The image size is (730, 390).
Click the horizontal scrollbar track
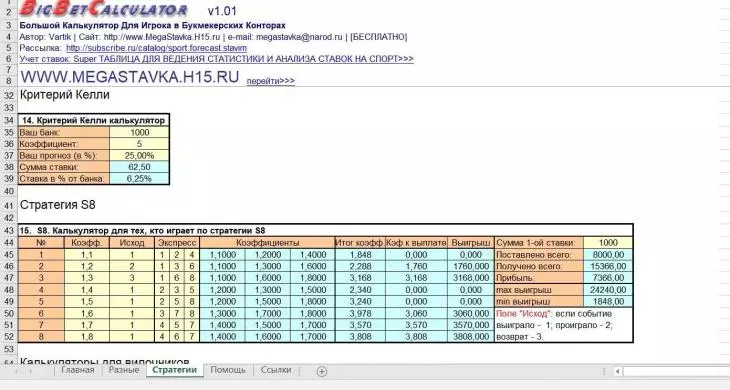(676, 371)
